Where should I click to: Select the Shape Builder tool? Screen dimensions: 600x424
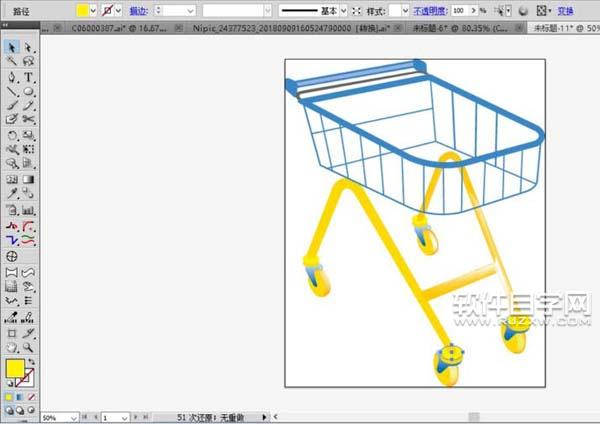pyautogui.click(x=12, y=164)
